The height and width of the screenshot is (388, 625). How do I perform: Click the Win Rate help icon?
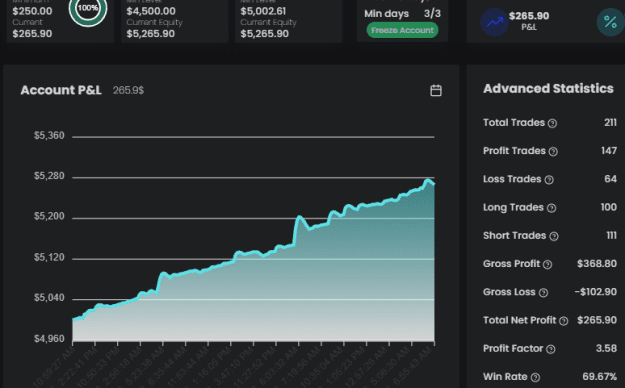pyautogui.click(x=535, y=377)
